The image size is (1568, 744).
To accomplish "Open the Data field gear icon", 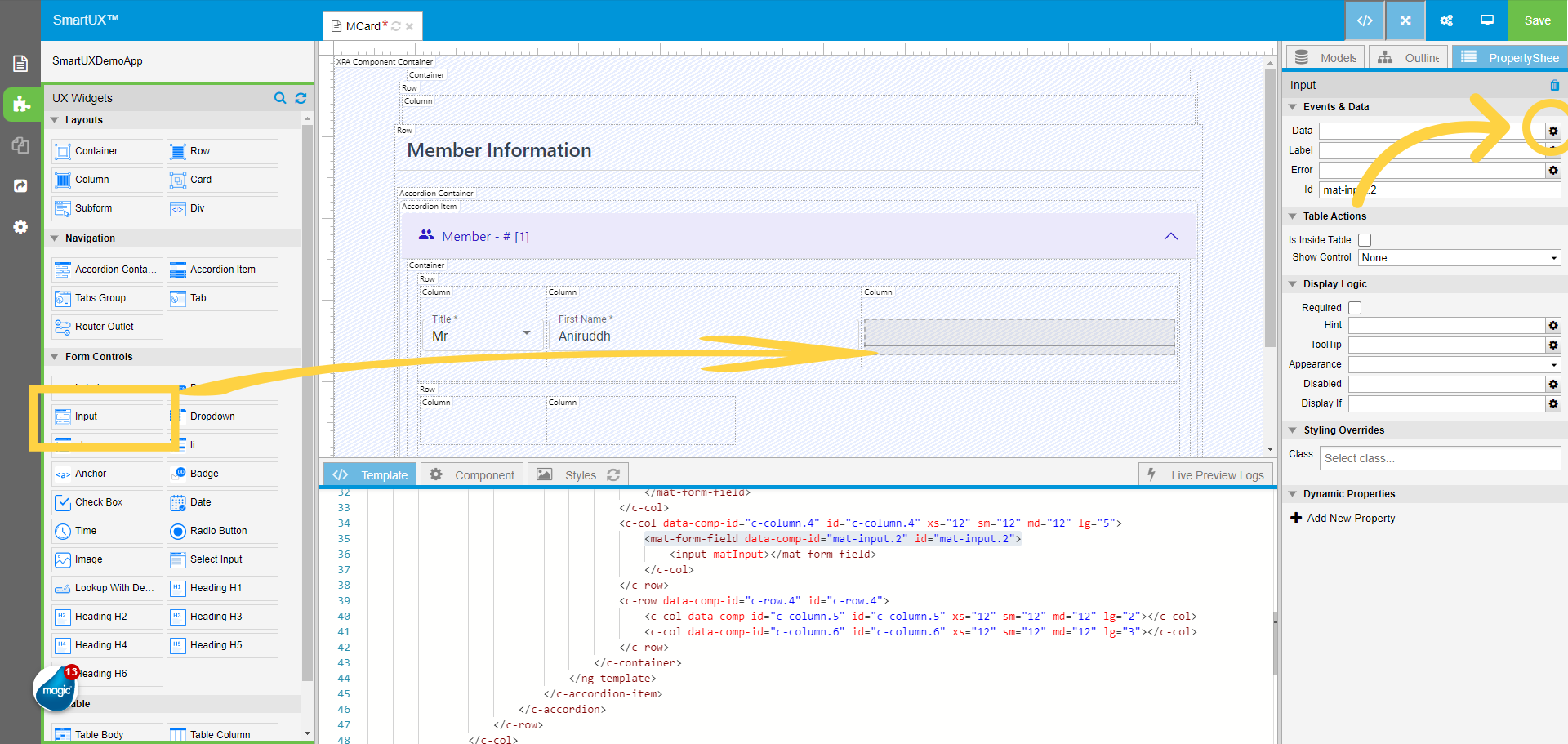I will (1552, 131).
